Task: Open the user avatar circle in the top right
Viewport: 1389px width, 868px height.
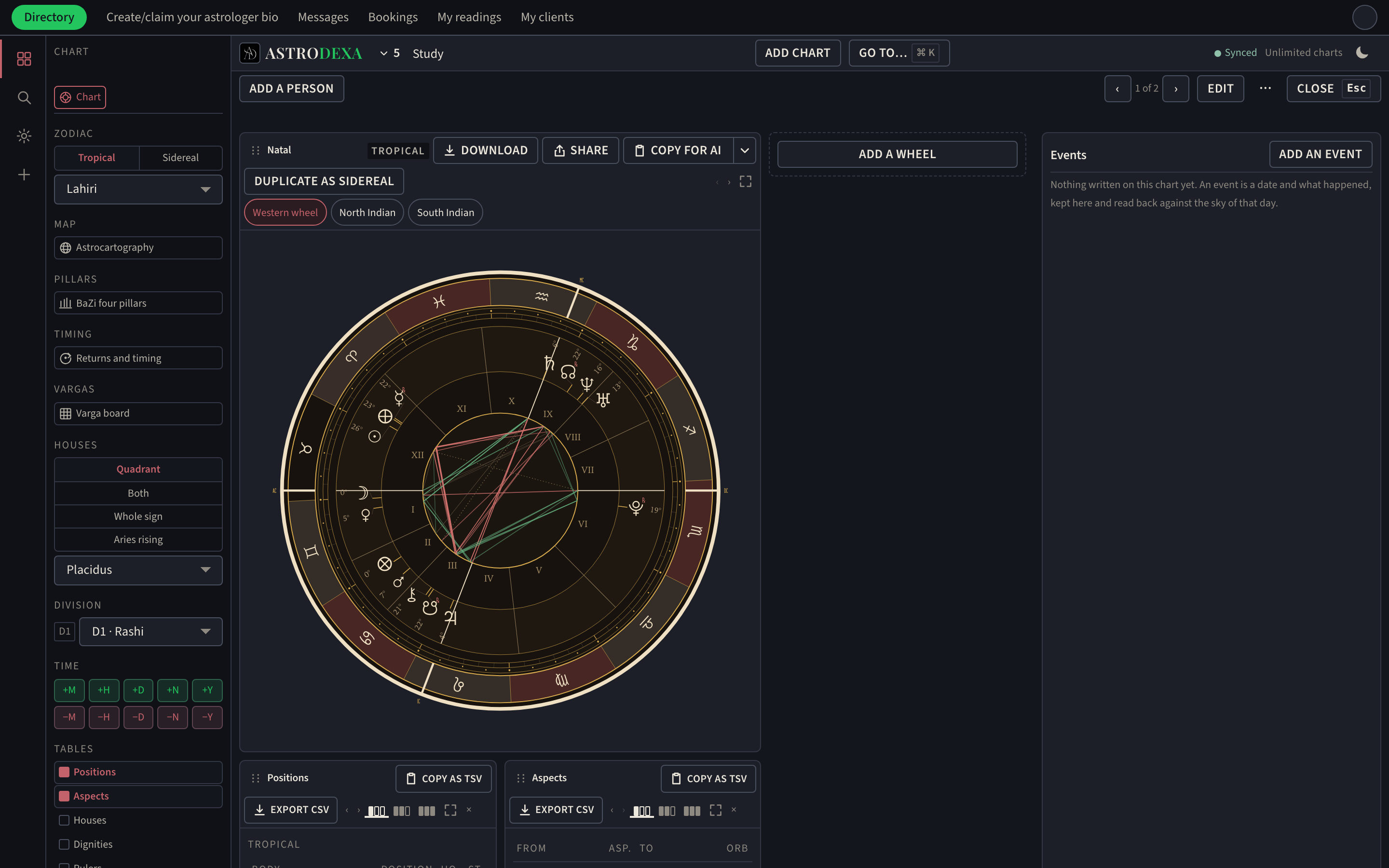Action: coord(1364,17)
